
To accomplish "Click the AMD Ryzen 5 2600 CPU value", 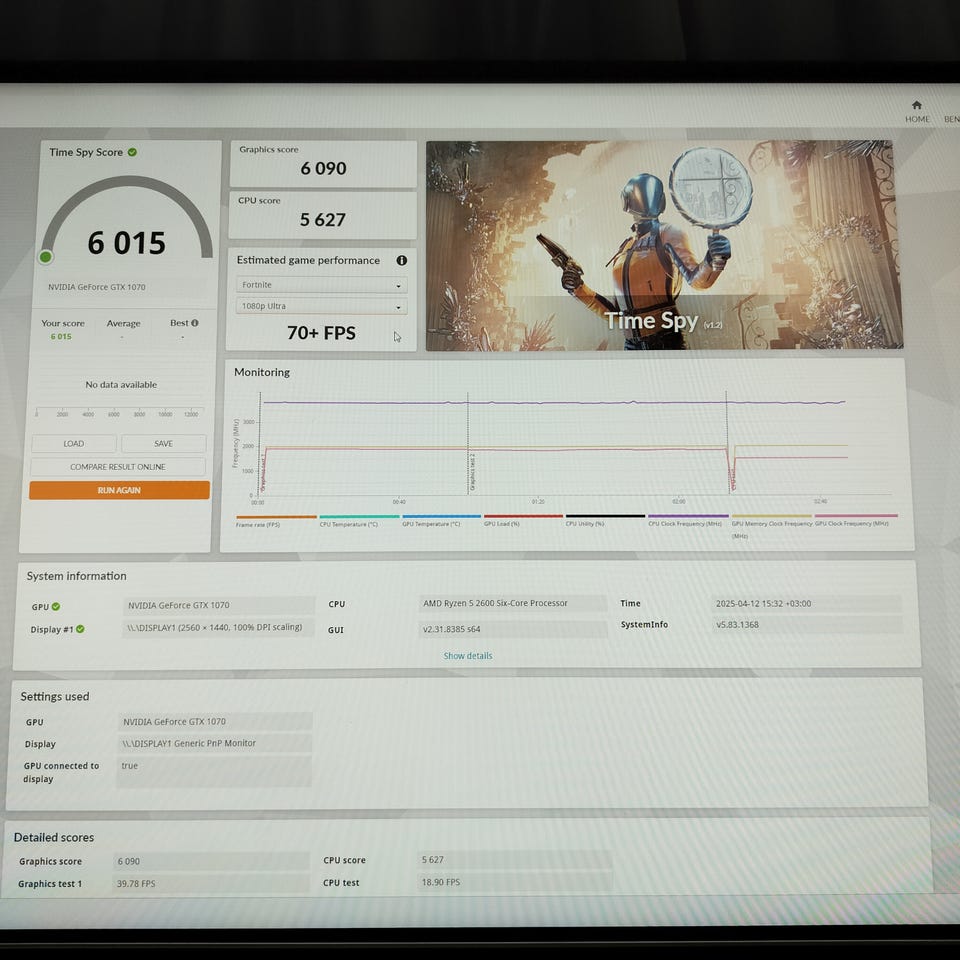I will click(x=512, y=603).
